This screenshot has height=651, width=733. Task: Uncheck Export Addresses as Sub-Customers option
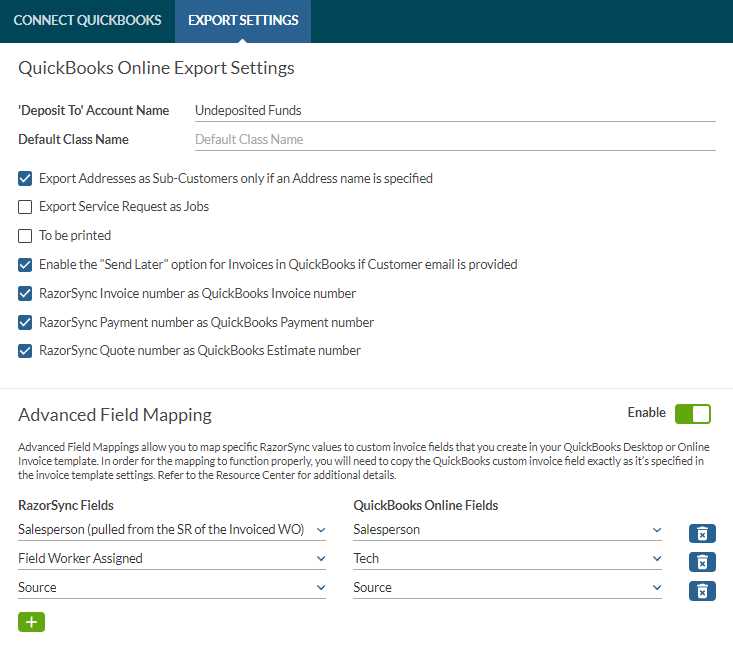tap(25, 179)
